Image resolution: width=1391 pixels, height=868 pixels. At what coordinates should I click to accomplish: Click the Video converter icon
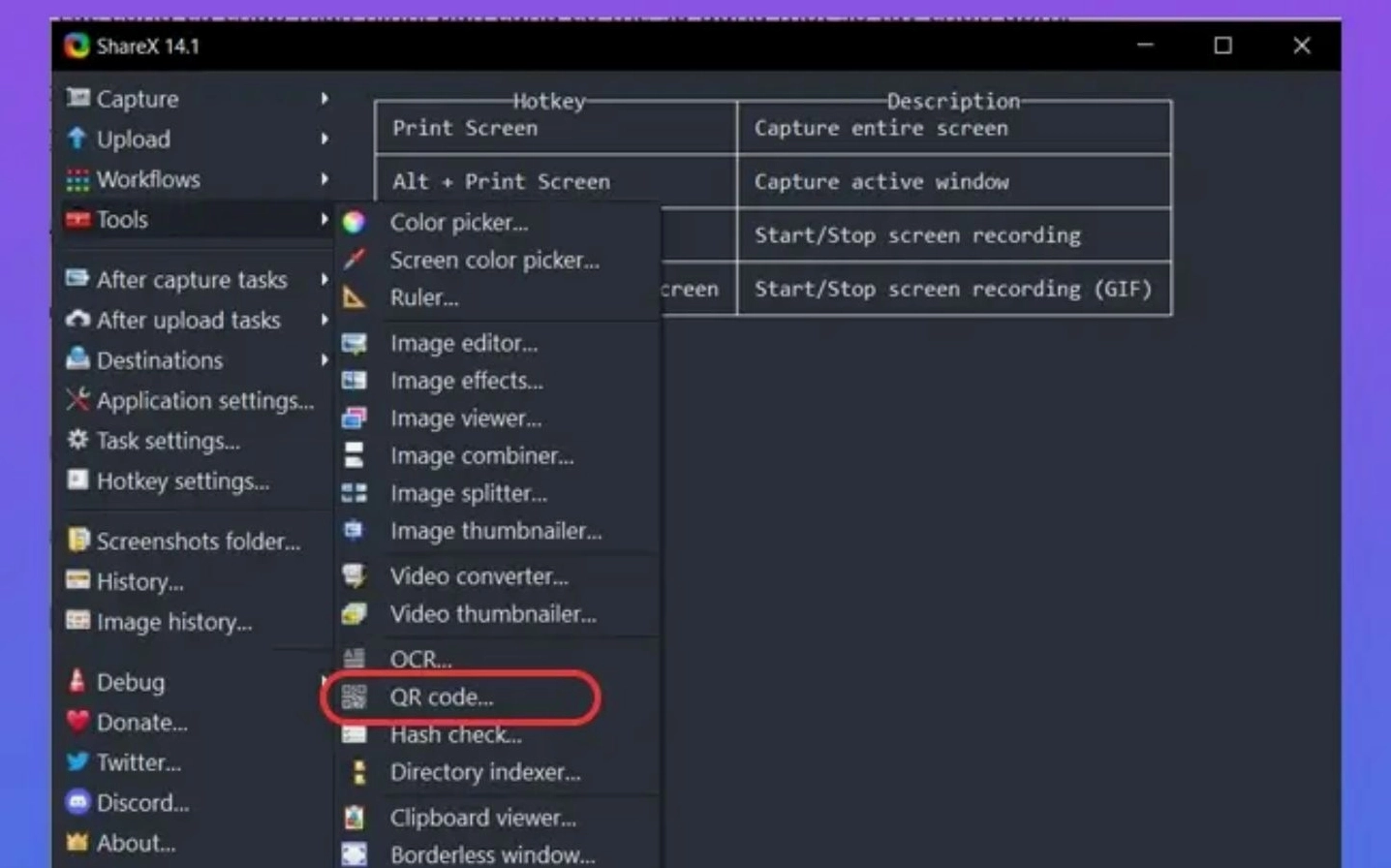(355, 576)
